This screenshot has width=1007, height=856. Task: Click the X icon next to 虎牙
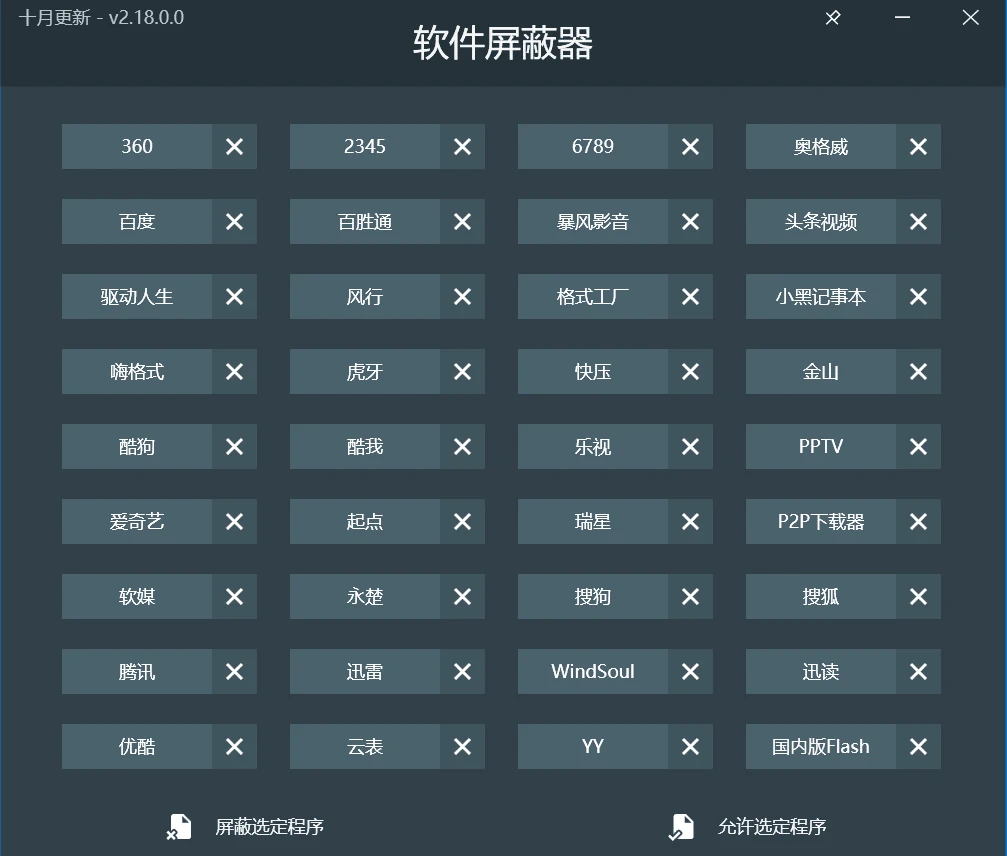[x=462, y=372]
